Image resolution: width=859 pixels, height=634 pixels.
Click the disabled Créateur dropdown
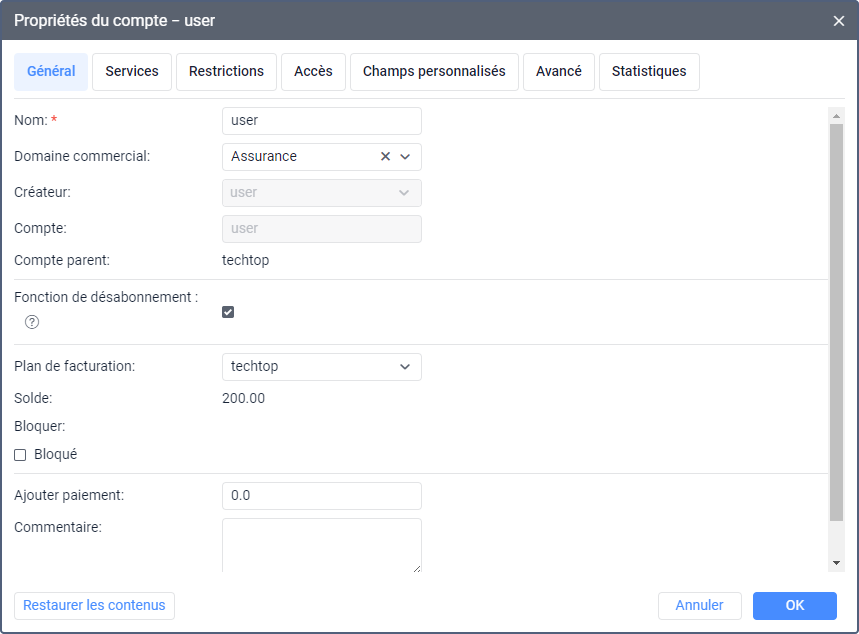coord(321,193)
